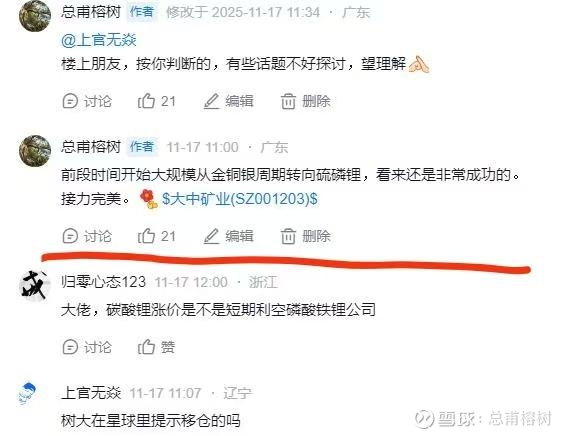Open discussion on 归零心态123's comment
Image resolution: width=568 pixels, height=436 pixels.
pyautogui.click(x=87, y=347)
